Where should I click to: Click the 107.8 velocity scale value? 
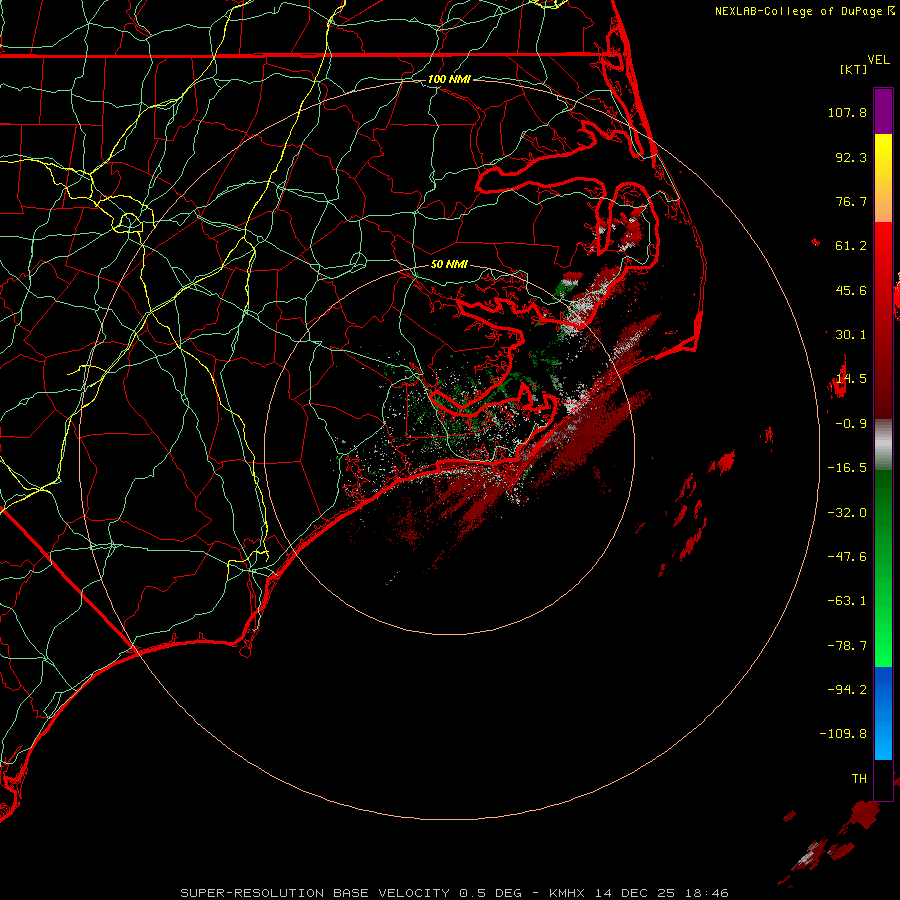[x=847, y=112]
